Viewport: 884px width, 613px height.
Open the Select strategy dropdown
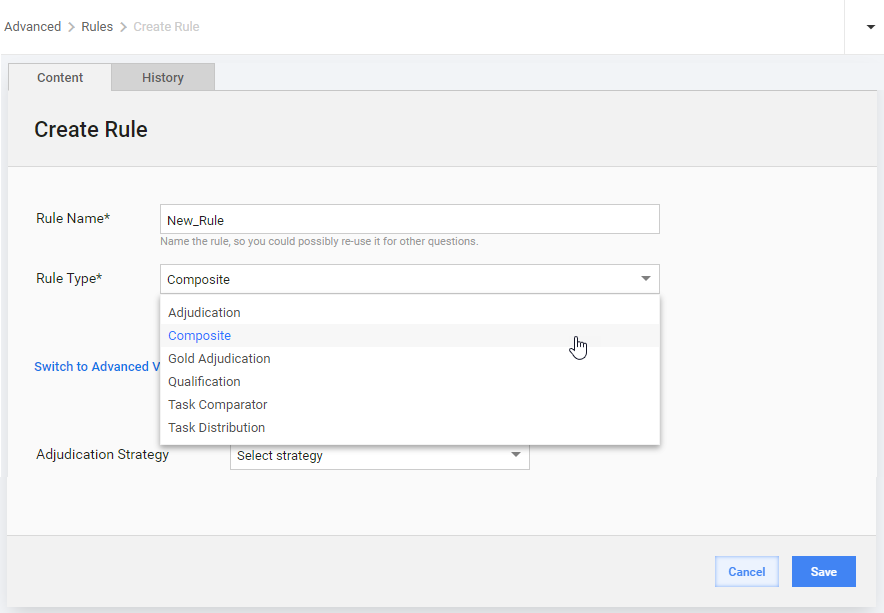coord(379,455)
